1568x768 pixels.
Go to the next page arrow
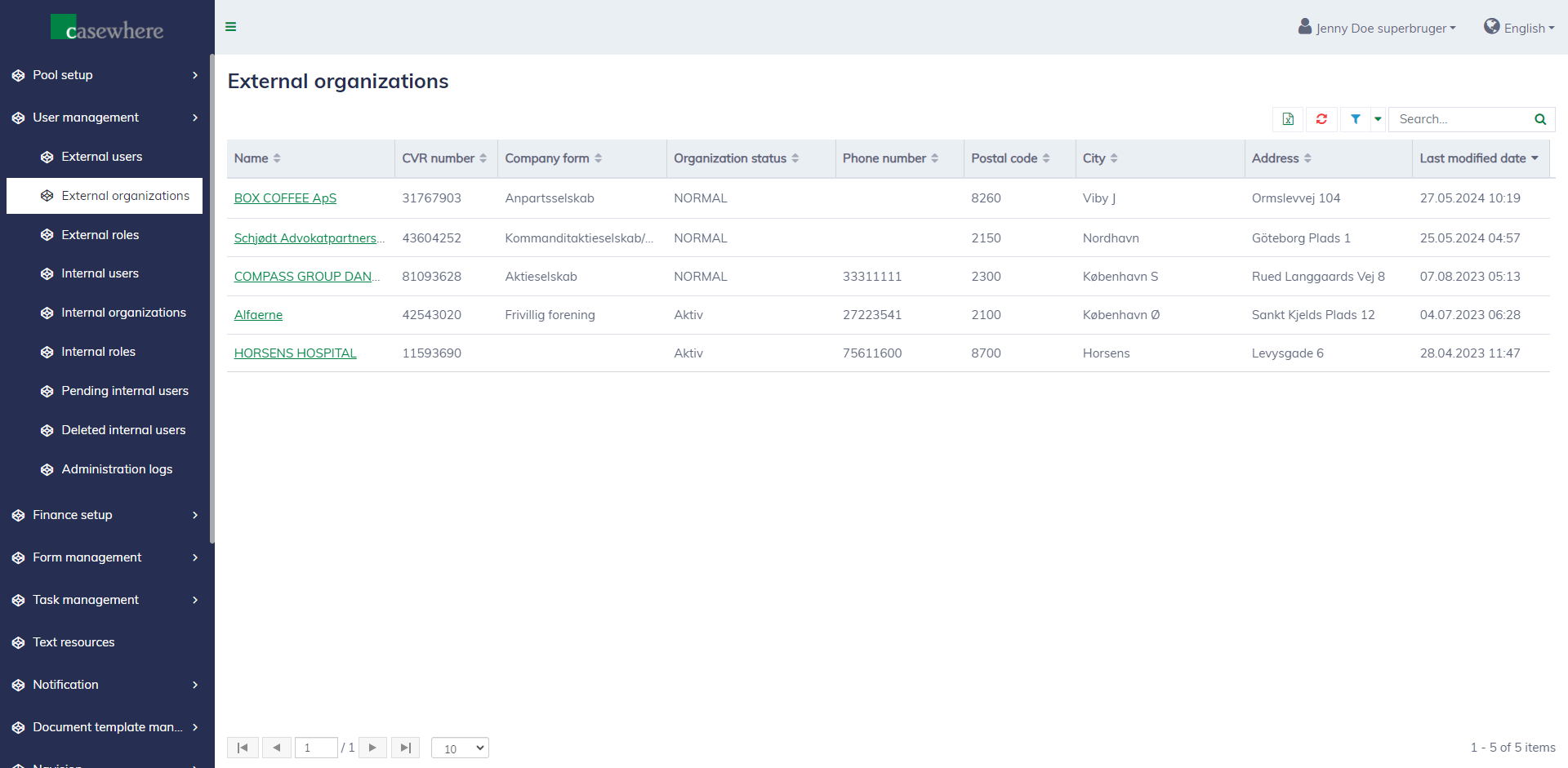coord(372,748)
